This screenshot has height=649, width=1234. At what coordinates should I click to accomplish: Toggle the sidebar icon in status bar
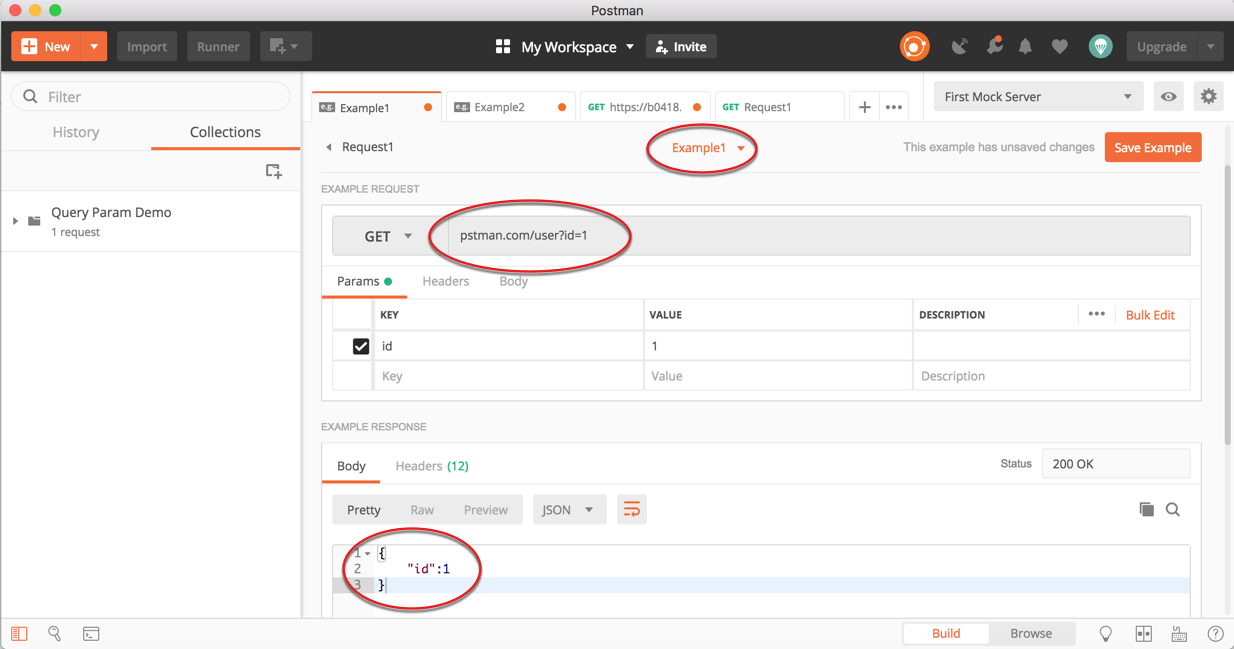pyautogui.click(x=19, y=634)
